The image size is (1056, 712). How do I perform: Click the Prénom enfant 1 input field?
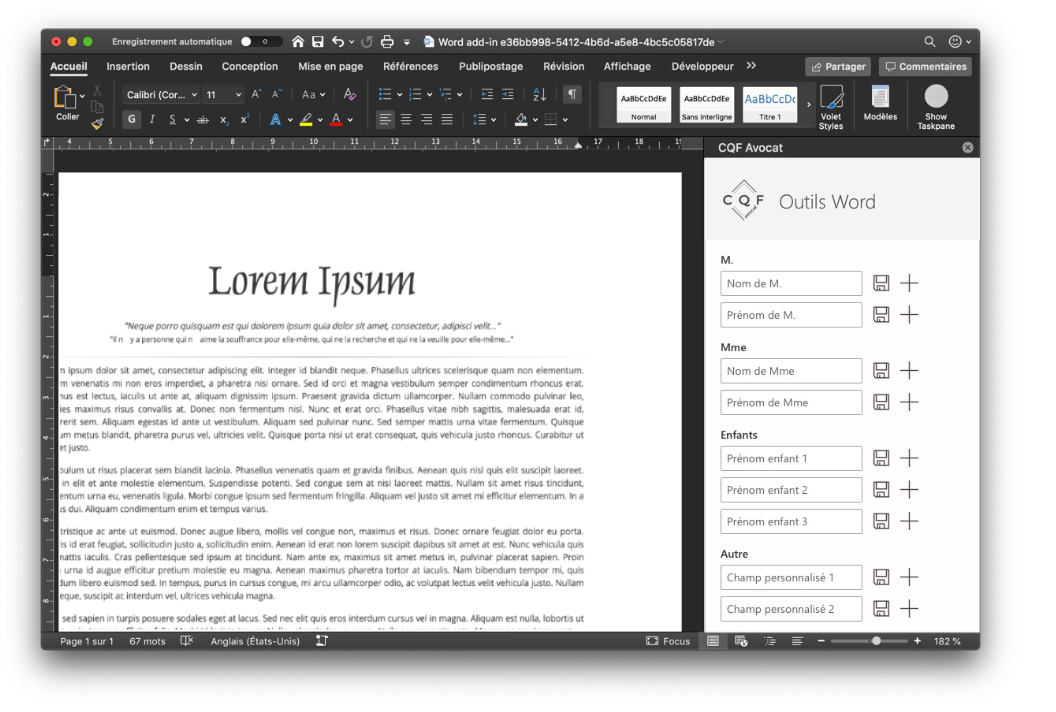click(x=790, y=458)
